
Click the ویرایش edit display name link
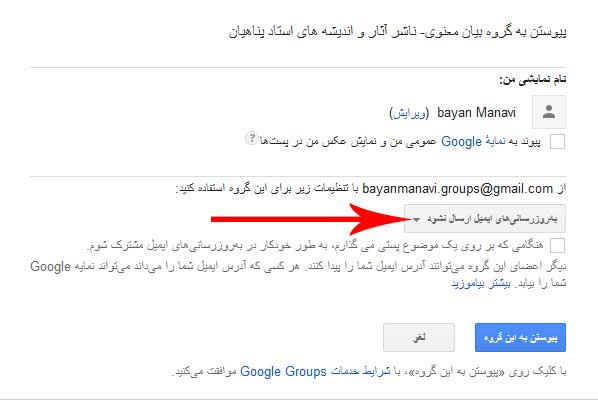[x=409, y=113]
